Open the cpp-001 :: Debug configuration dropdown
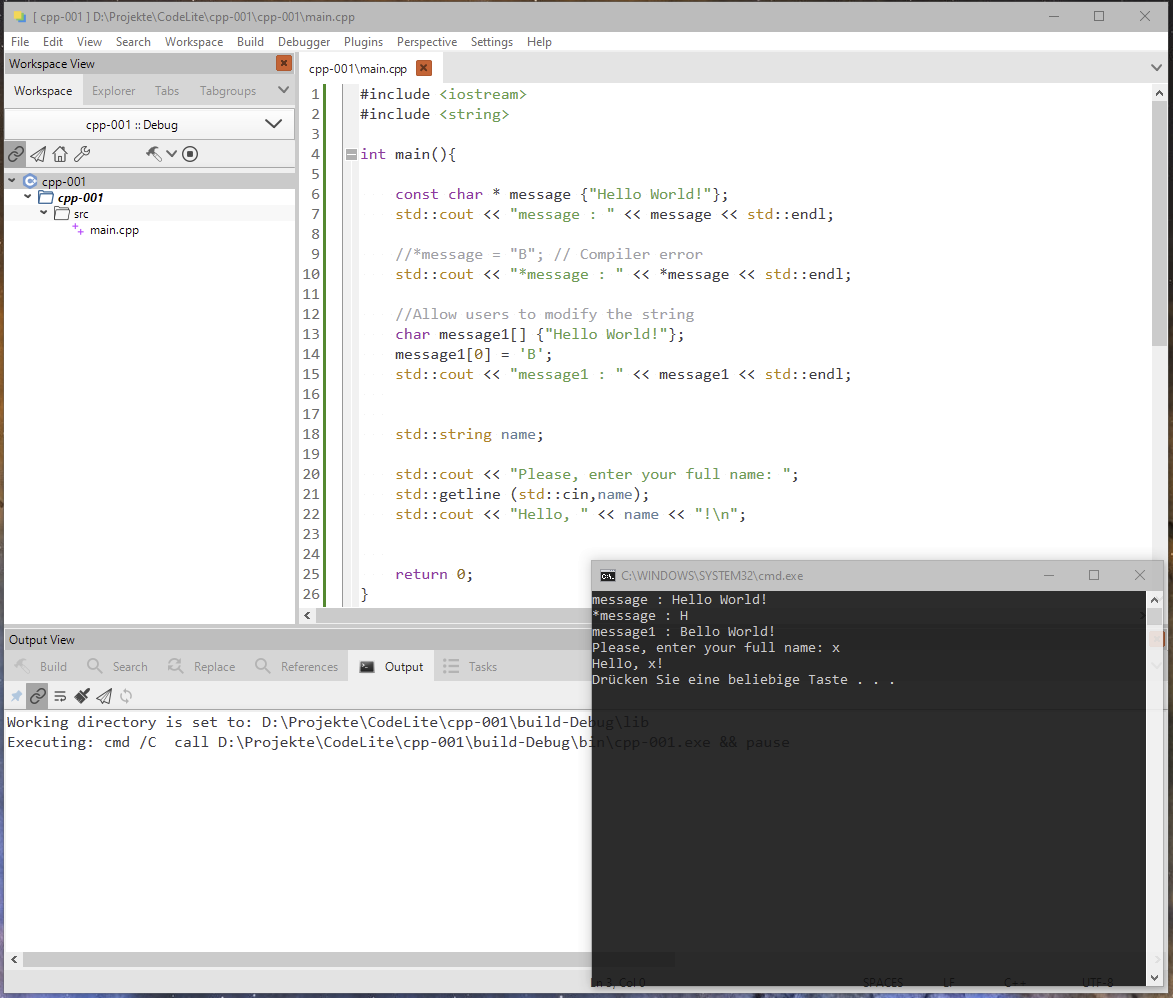1173x998 pixels. (150, 124)
